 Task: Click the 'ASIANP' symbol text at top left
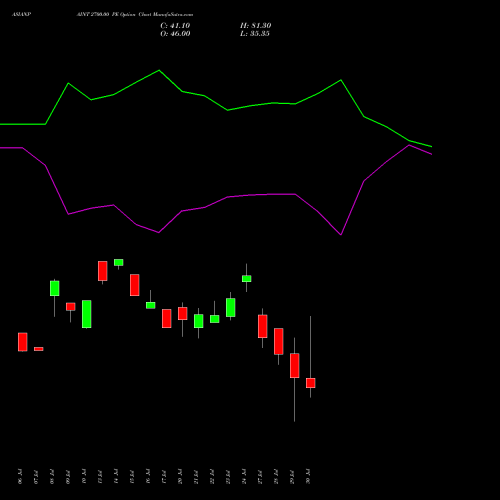[21, 15]
